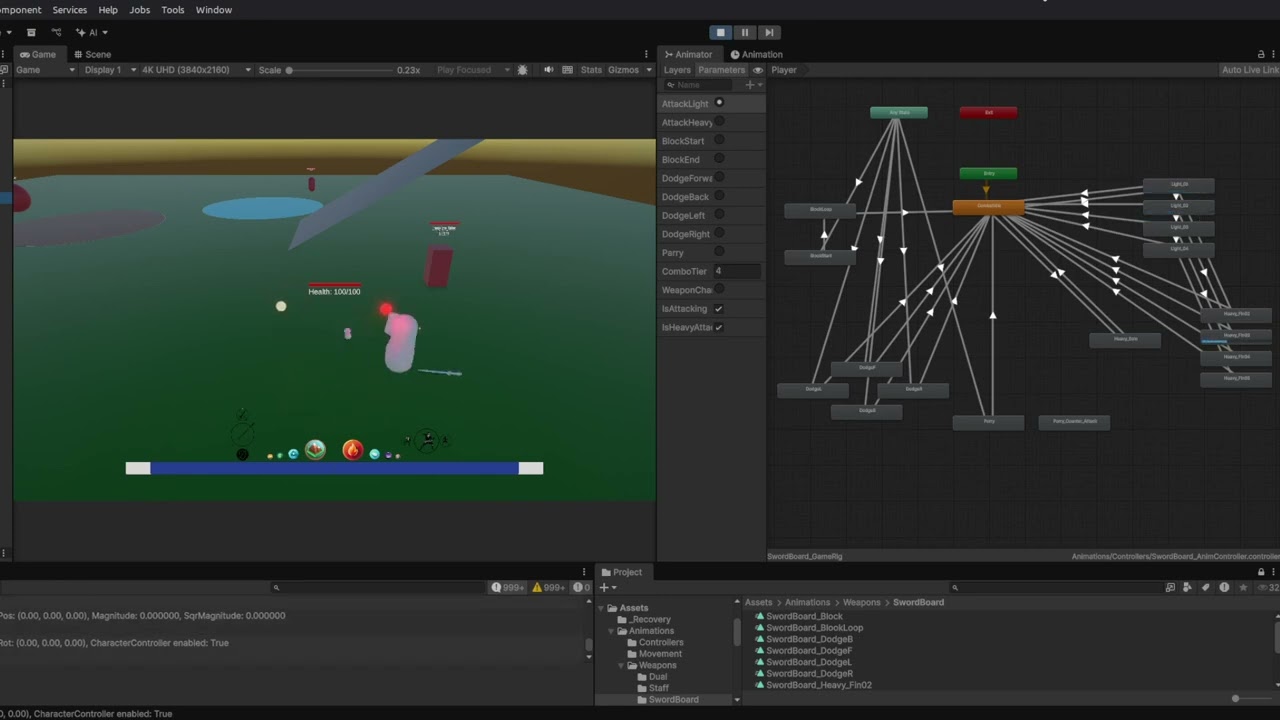Show the Stats overlay
This screenshot has height=720, width=1280.
591,70
